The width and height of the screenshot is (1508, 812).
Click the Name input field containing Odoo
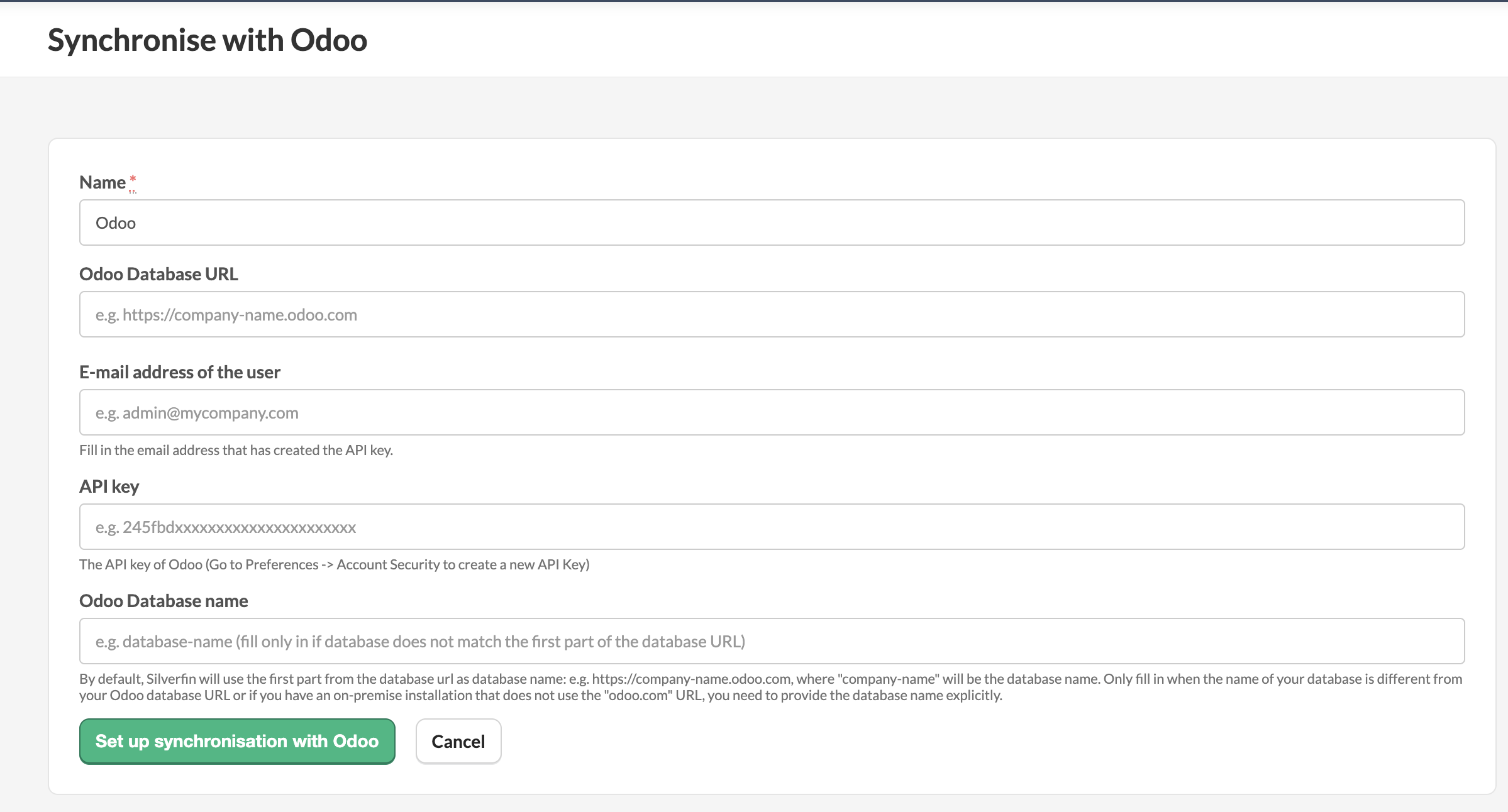click(772, 222)
